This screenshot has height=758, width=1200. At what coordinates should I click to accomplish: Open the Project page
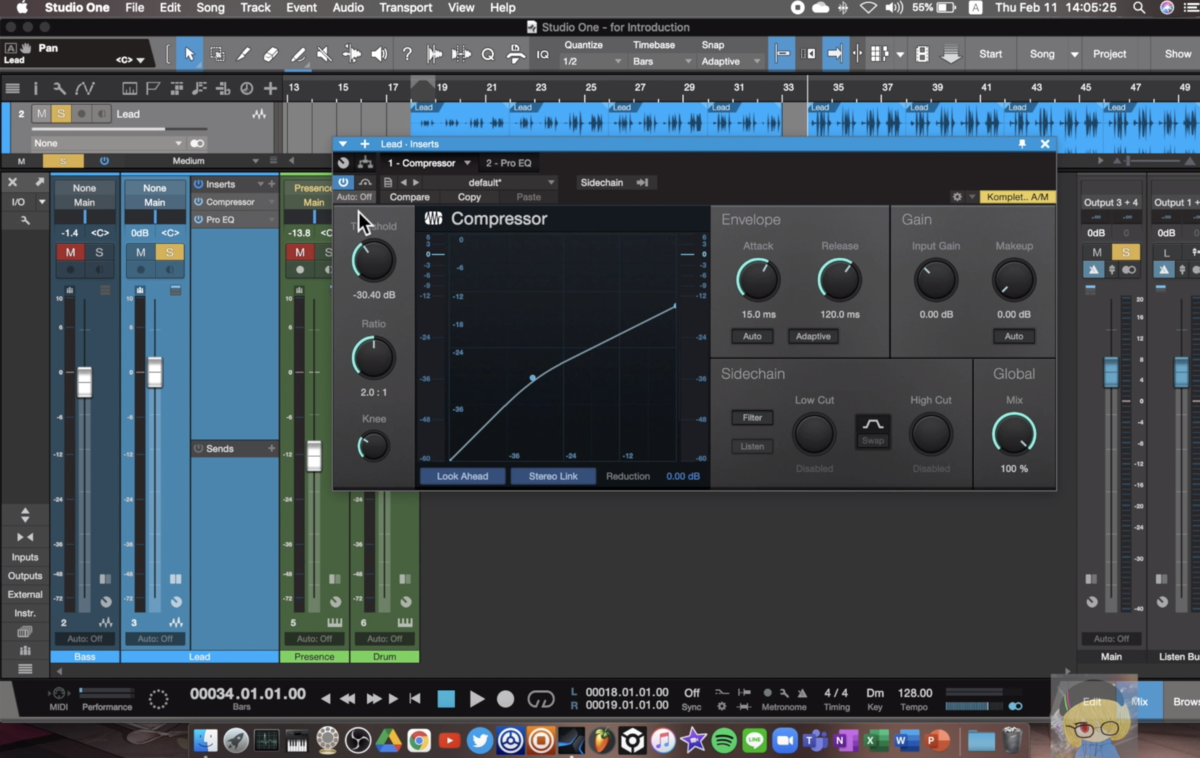[1109, 54]
